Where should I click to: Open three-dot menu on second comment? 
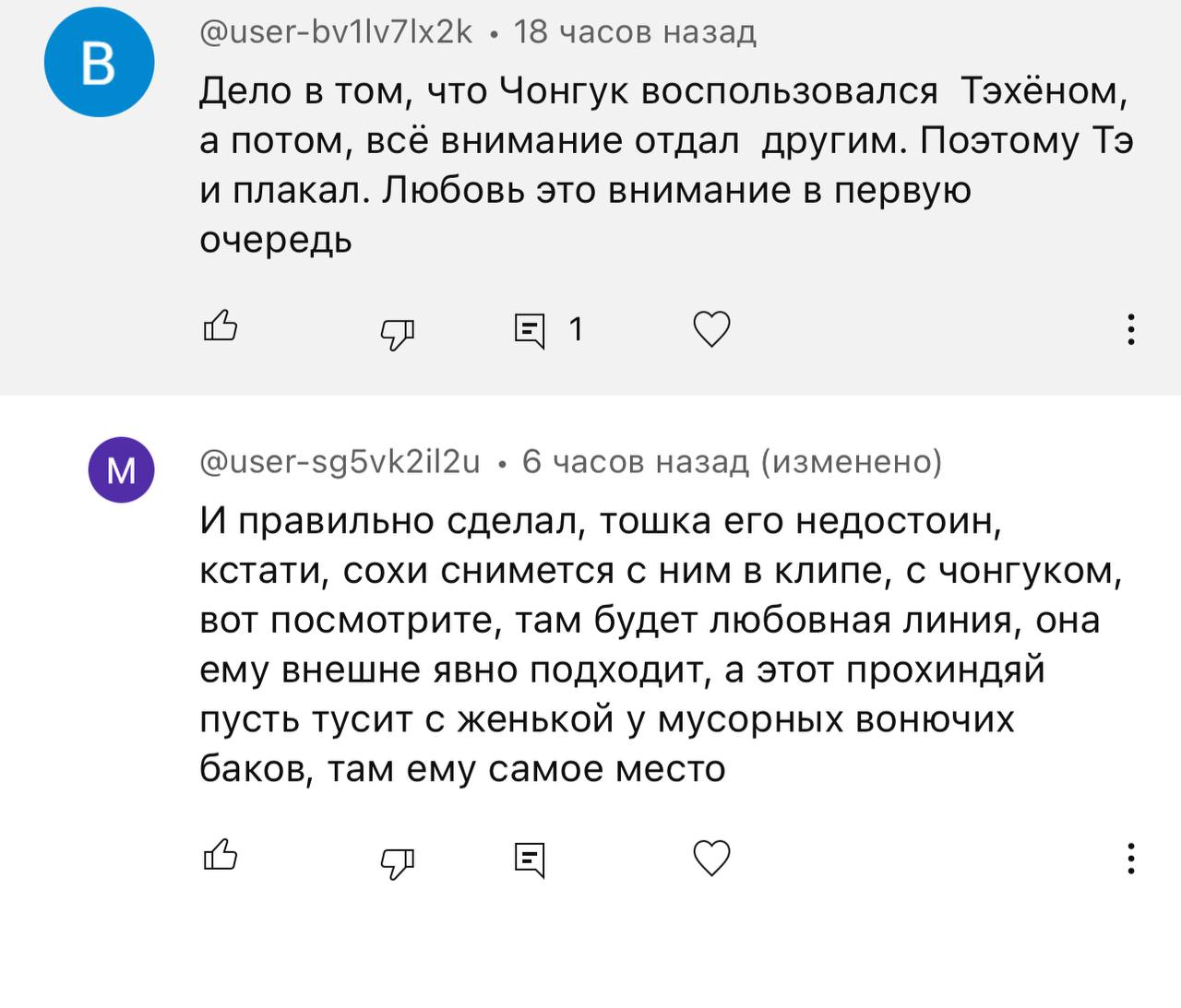1130,859
